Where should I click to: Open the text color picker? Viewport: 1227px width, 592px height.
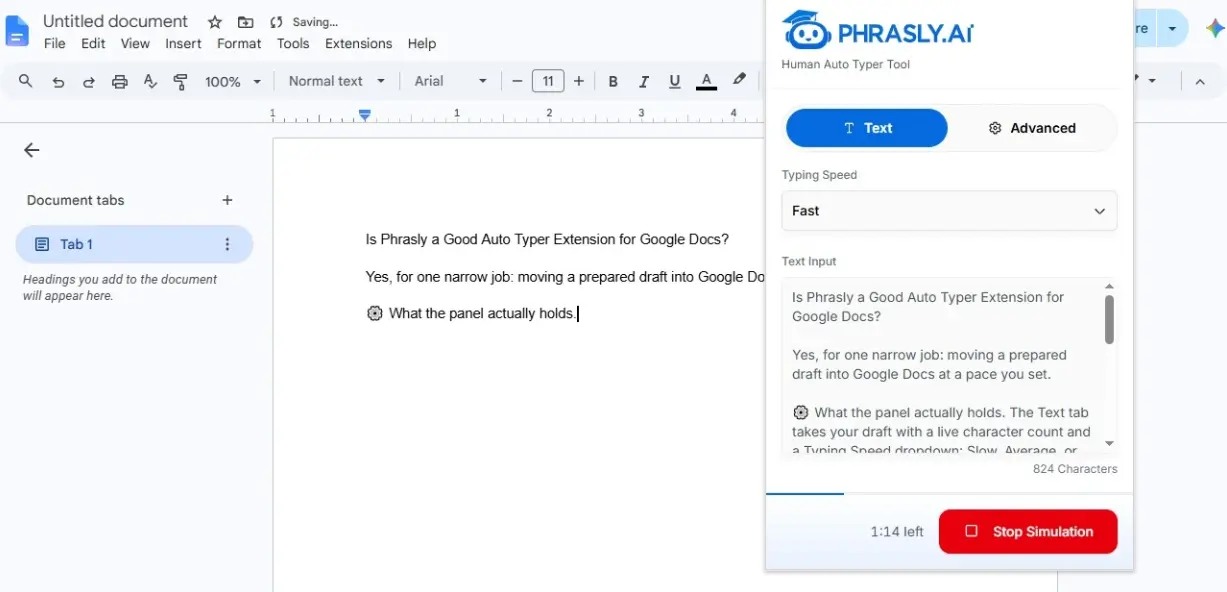coord(707,81)
